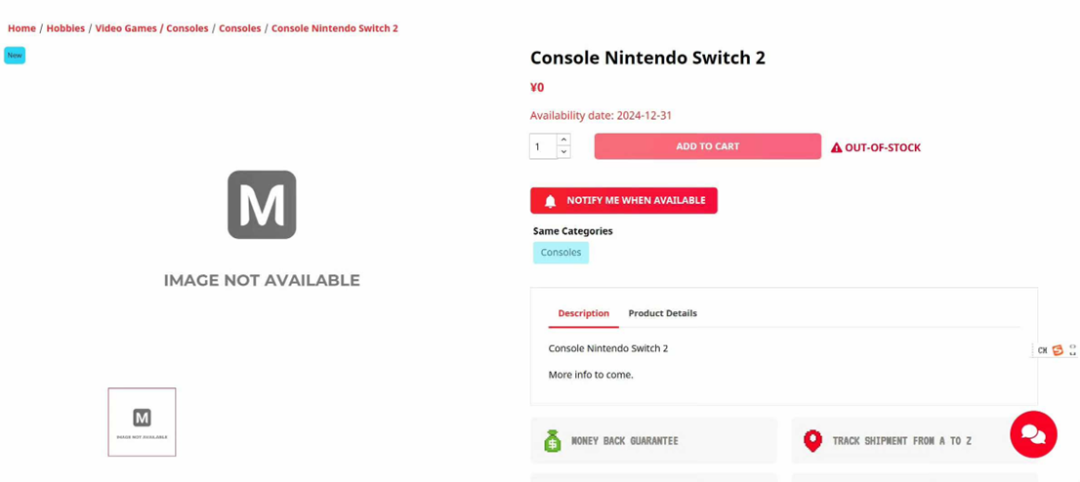The height and width of the screenshot is (482, 1080).
Task: Go to Home in the breadcrumb
Action: pos(22,29)
